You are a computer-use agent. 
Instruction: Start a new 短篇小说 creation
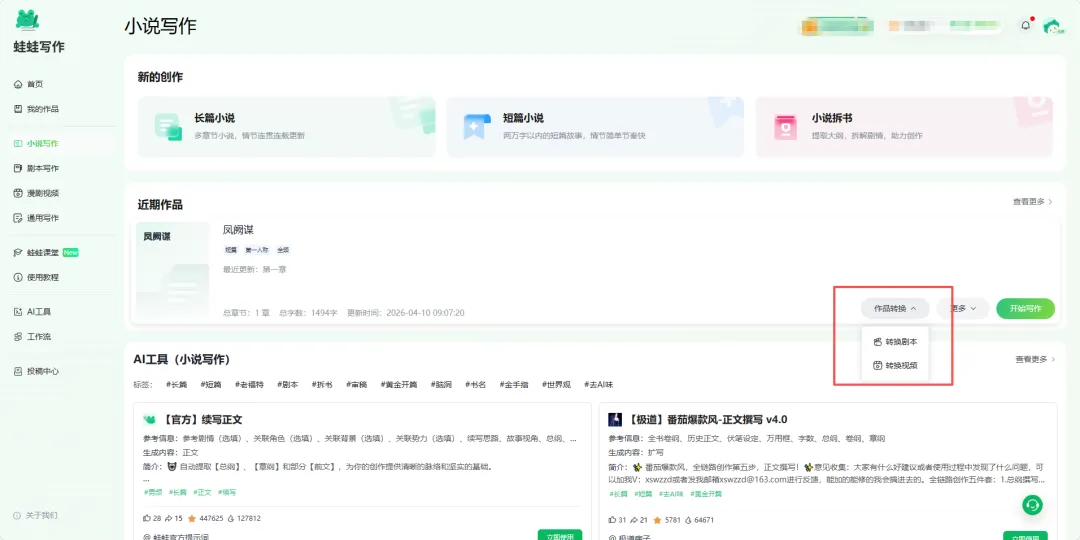pos(595,127)
